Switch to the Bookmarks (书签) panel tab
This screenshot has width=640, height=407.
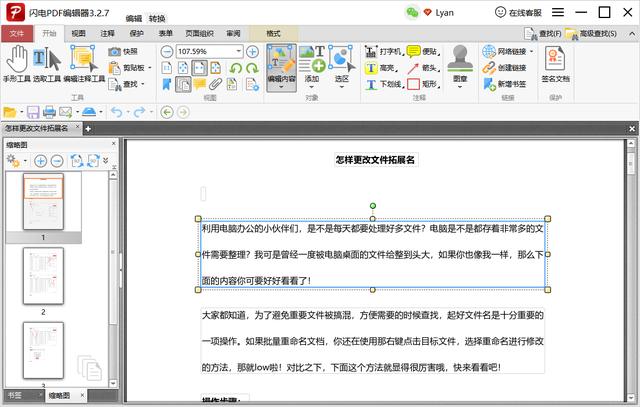coord(16,396)
